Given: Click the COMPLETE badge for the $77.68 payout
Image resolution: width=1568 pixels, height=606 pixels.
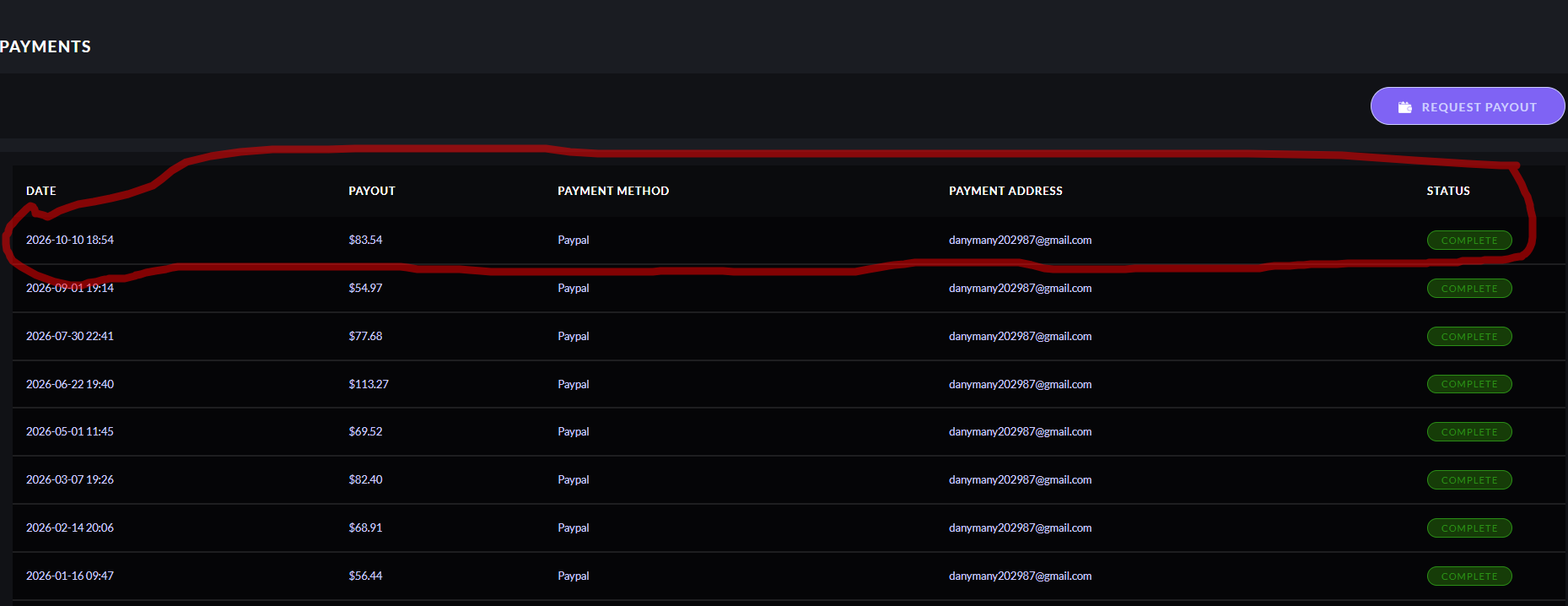Looking at the screenshot, I should pos(1469,337).
